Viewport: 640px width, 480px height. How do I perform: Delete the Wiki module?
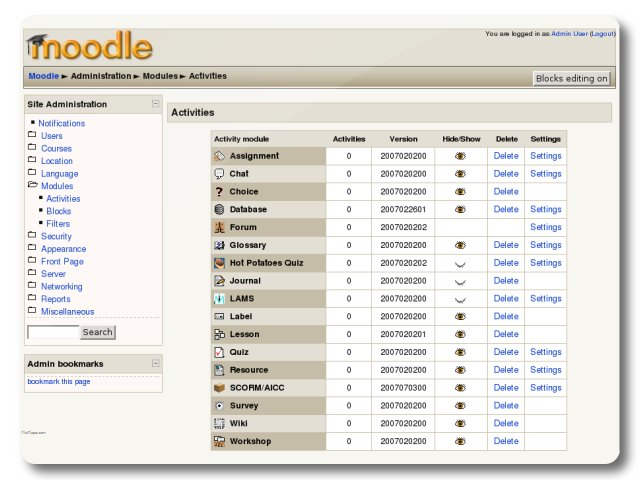click(x=506, y=423)
